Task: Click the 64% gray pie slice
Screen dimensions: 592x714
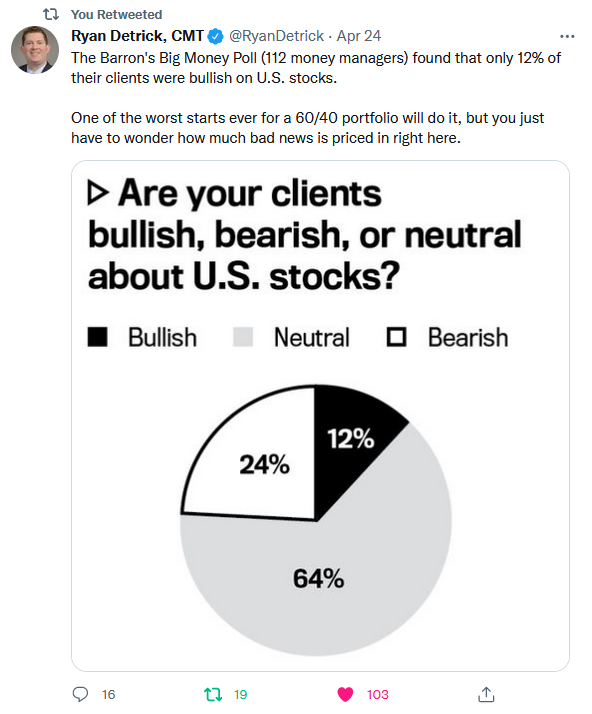Action: 319,579
